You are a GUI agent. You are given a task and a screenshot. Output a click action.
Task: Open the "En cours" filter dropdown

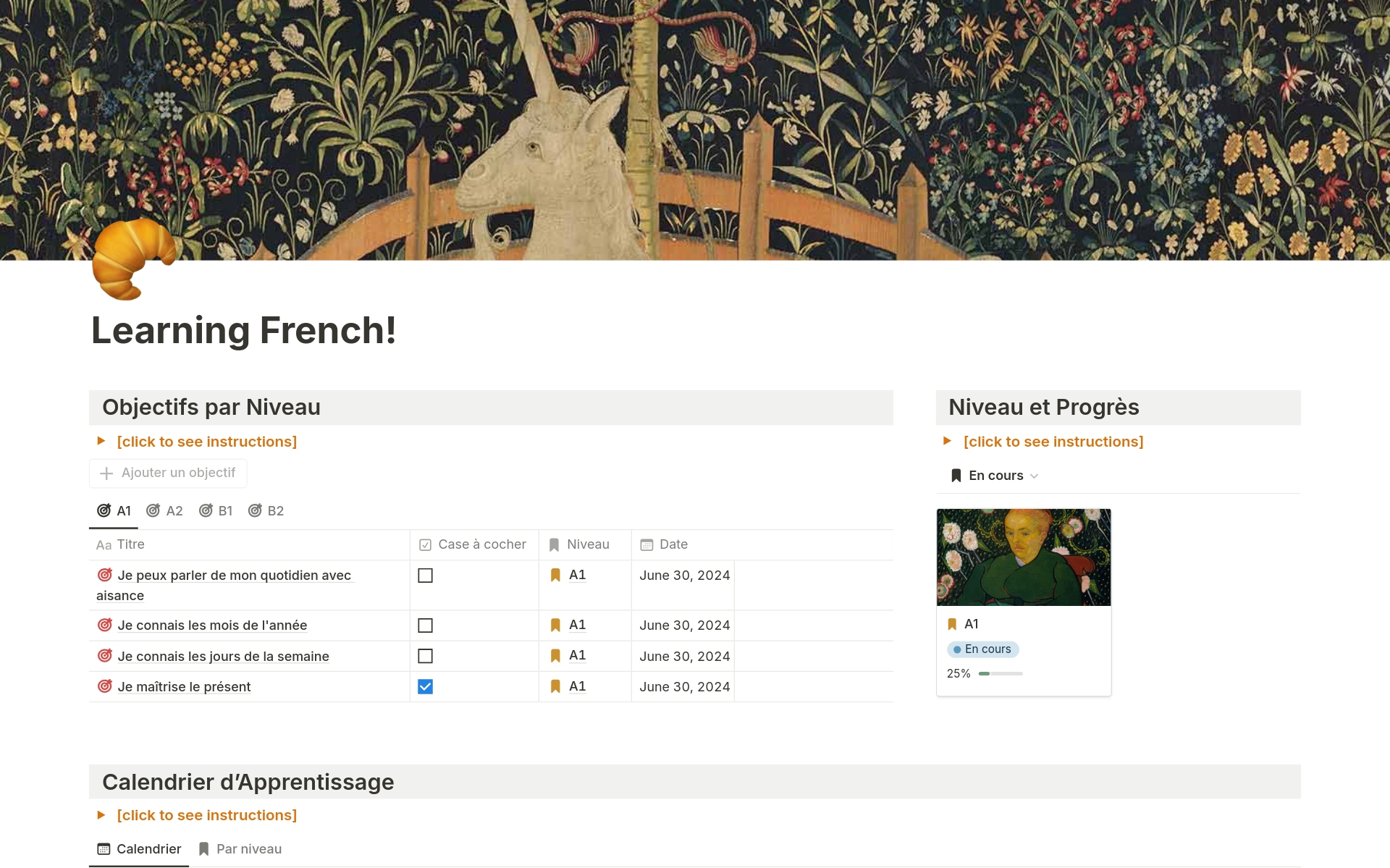(993, 476)
